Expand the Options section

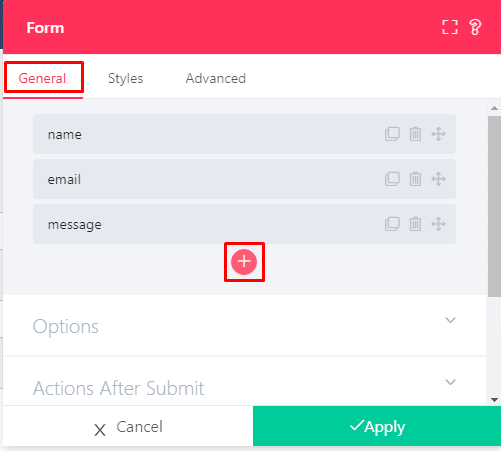pos(244,326)
